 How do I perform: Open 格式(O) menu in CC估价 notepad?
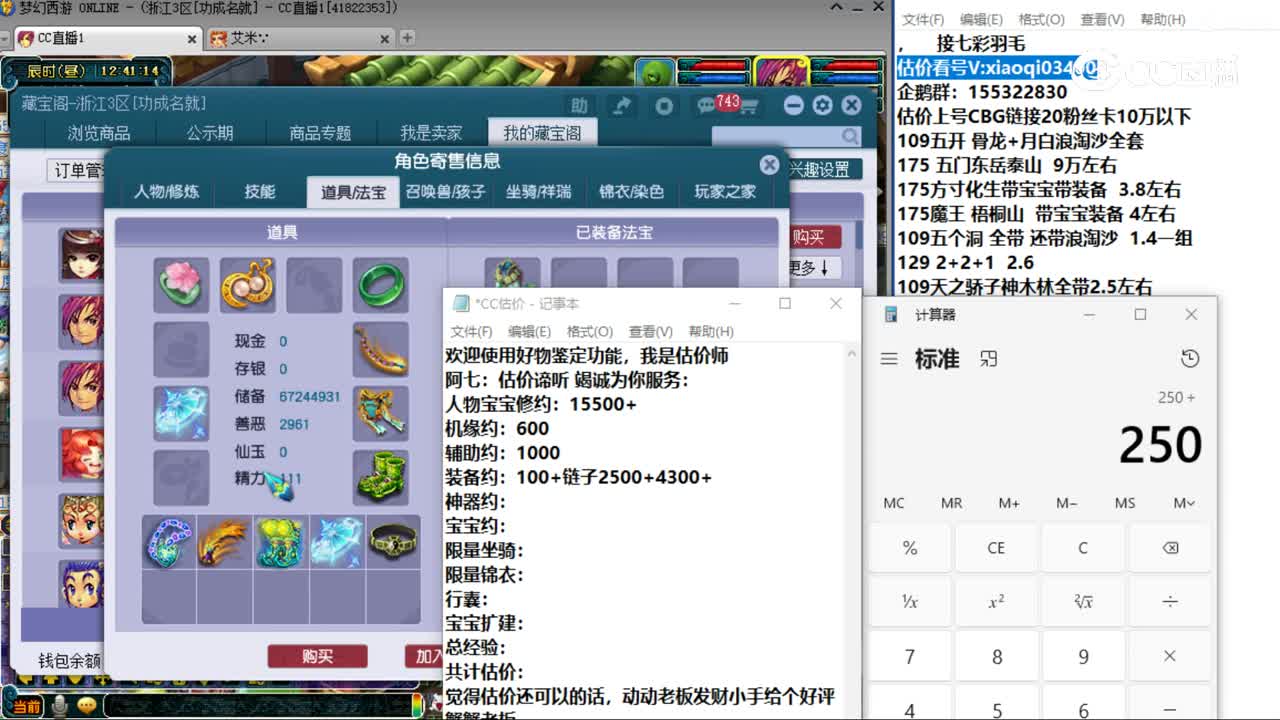(x=590, y=331)
